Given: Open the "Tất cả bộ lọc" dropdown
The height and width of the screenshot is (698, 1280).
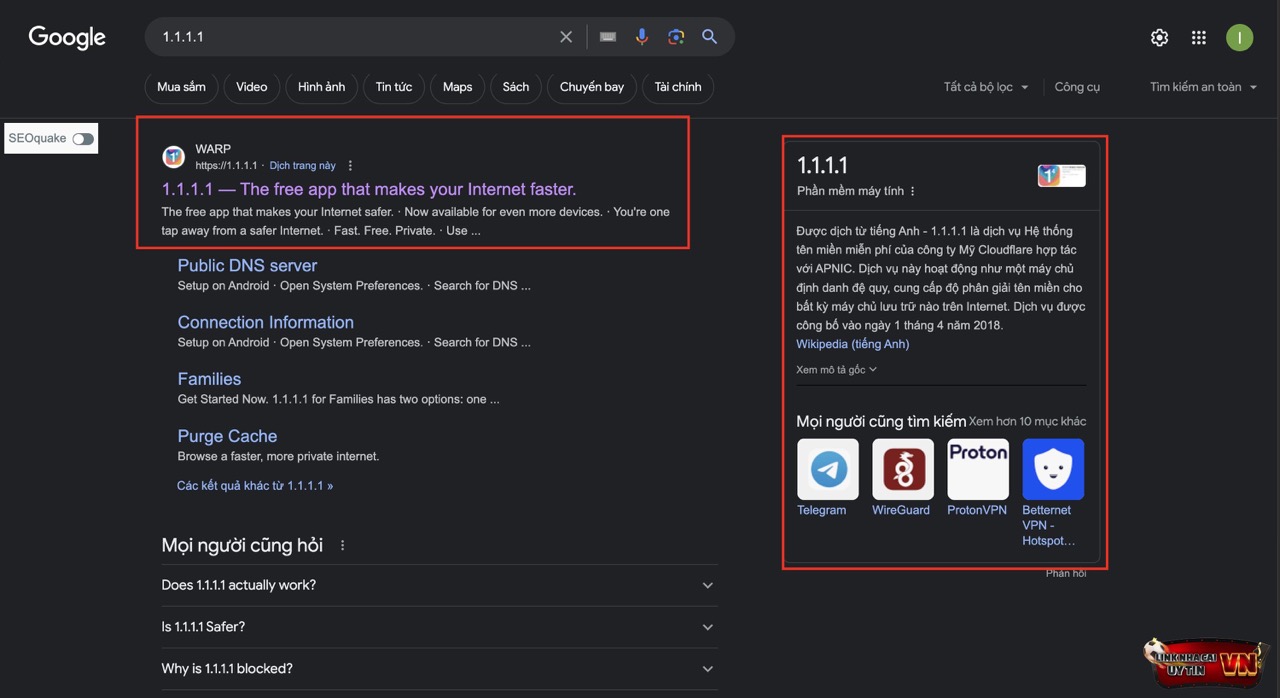Looking at the screenshot, I should click(985, 87).
